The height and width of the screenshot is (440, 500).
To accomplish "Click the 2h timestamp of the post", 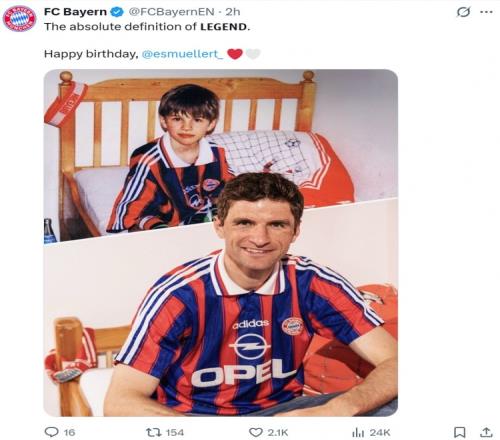I will pos(233,12).
